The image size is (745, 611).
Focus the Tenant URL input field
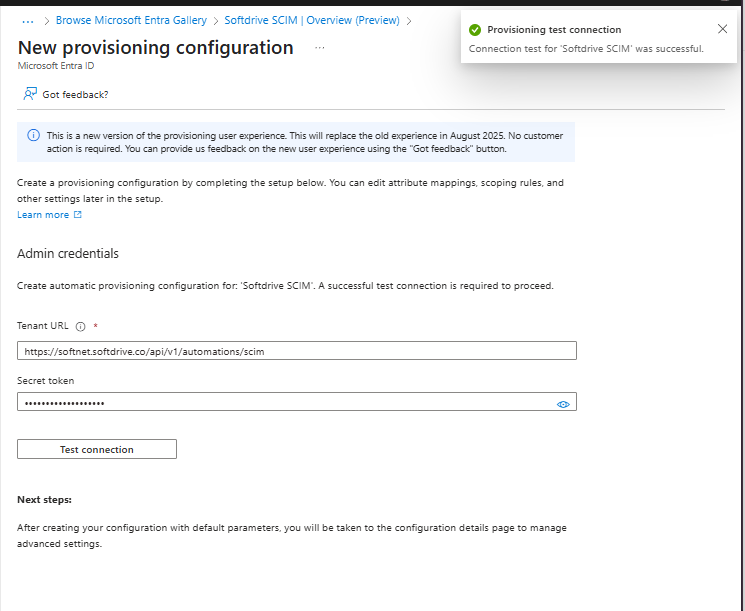click(297, 351)
